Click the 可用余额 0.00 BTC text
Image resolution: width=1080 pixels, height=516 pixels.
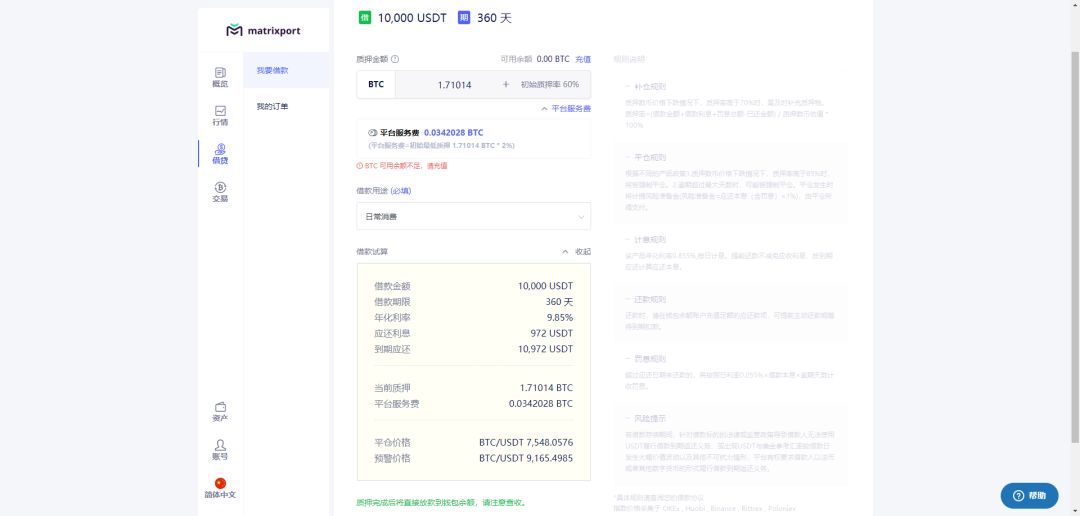tap(535, 59)
